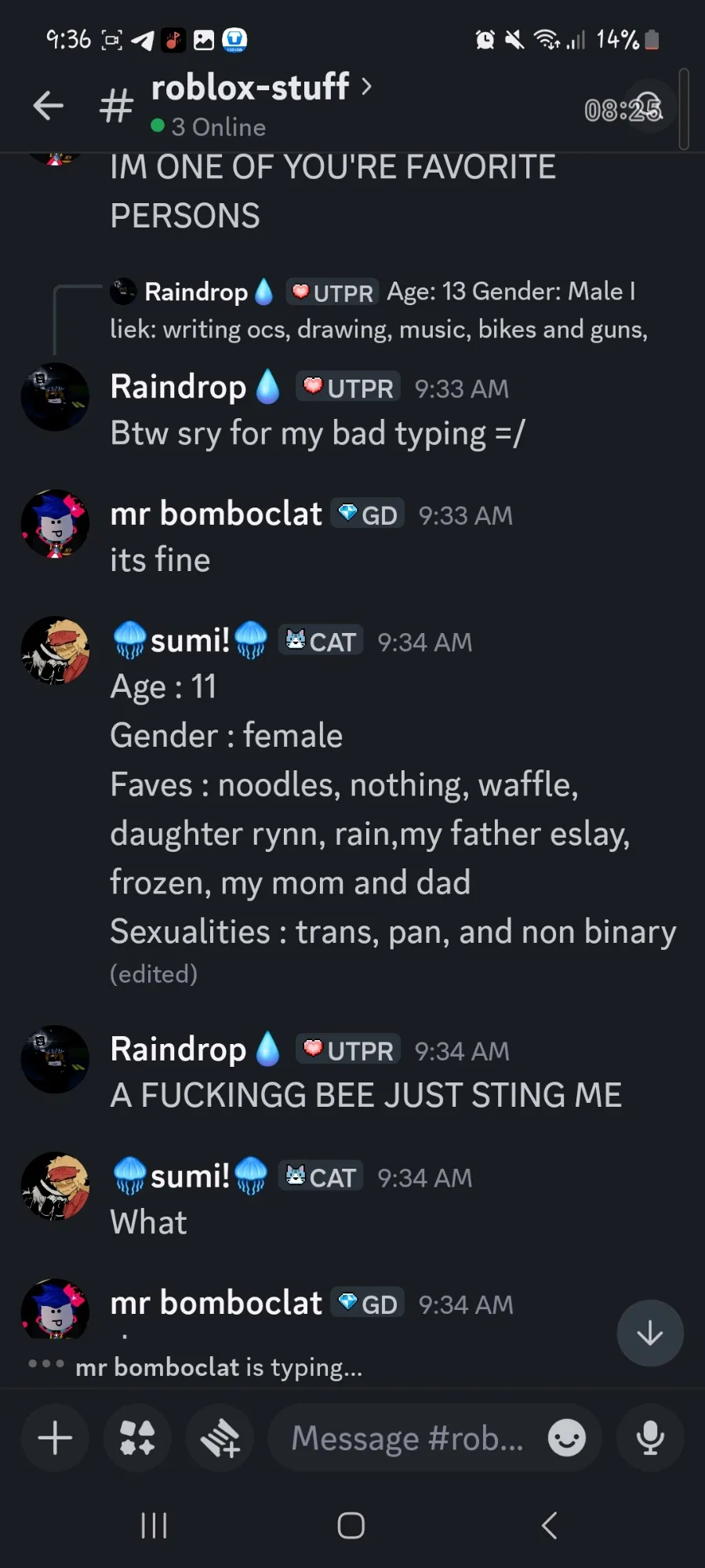Tap the gift boost icon

pos(220,1438)
